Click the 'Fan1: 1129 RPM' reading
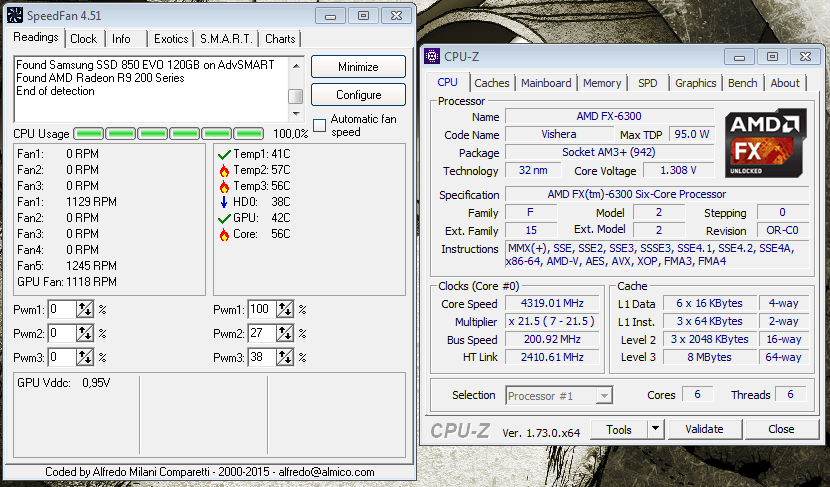The height and width of the screenshot is (487, 830). click(67, 202)
